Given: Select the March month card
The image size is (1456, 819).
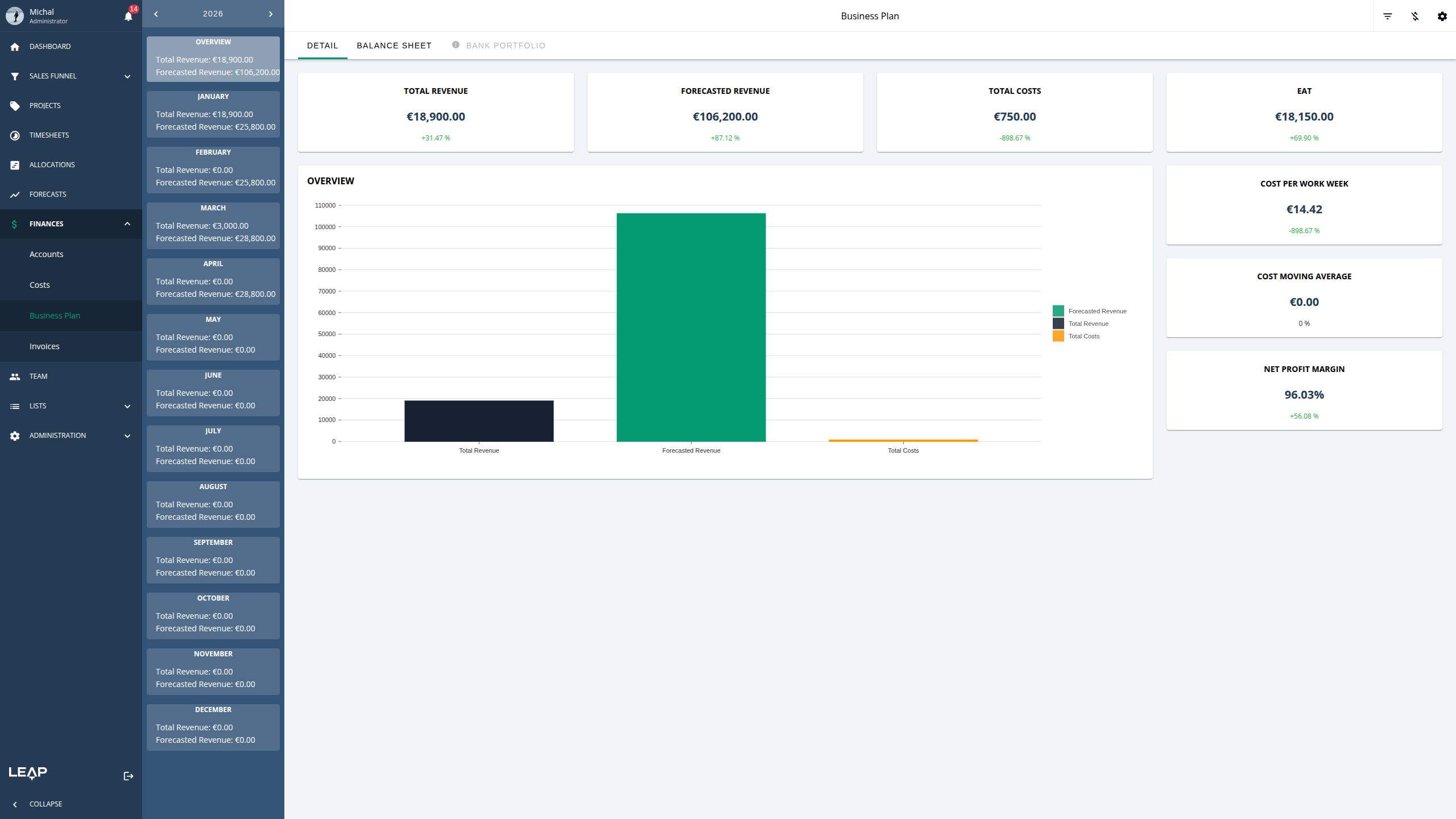Looking at the screenshot, I should [213, 226].
